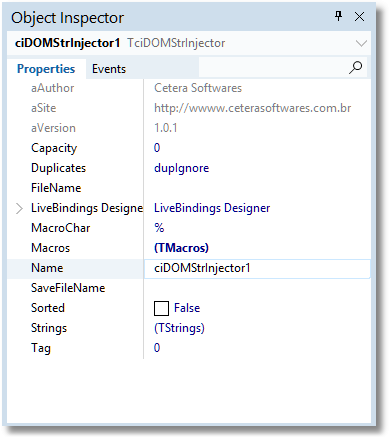Image resolution: width=390 pixels, height=440 pixels.
Task: Click the Capacity value 0
Action: (x=157, y=148)
